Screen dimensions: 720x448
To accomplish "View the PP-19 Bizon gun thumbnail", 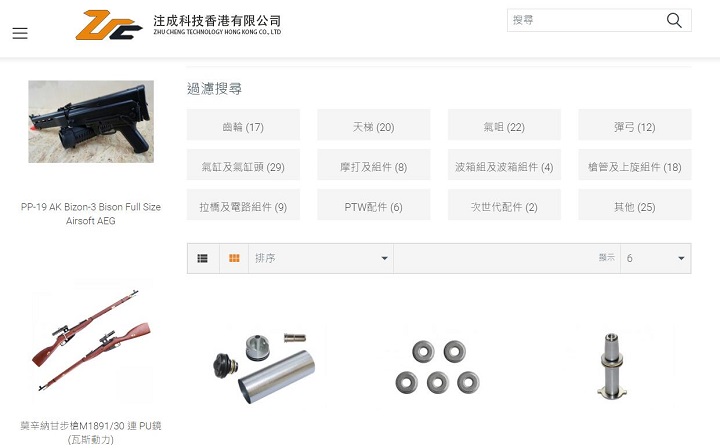I will coord(91,122).
